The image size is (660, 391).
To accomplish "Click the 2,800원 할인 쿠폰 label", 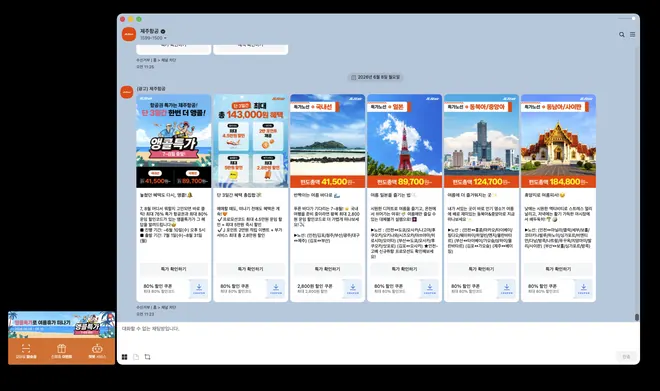I will point(315,286).
